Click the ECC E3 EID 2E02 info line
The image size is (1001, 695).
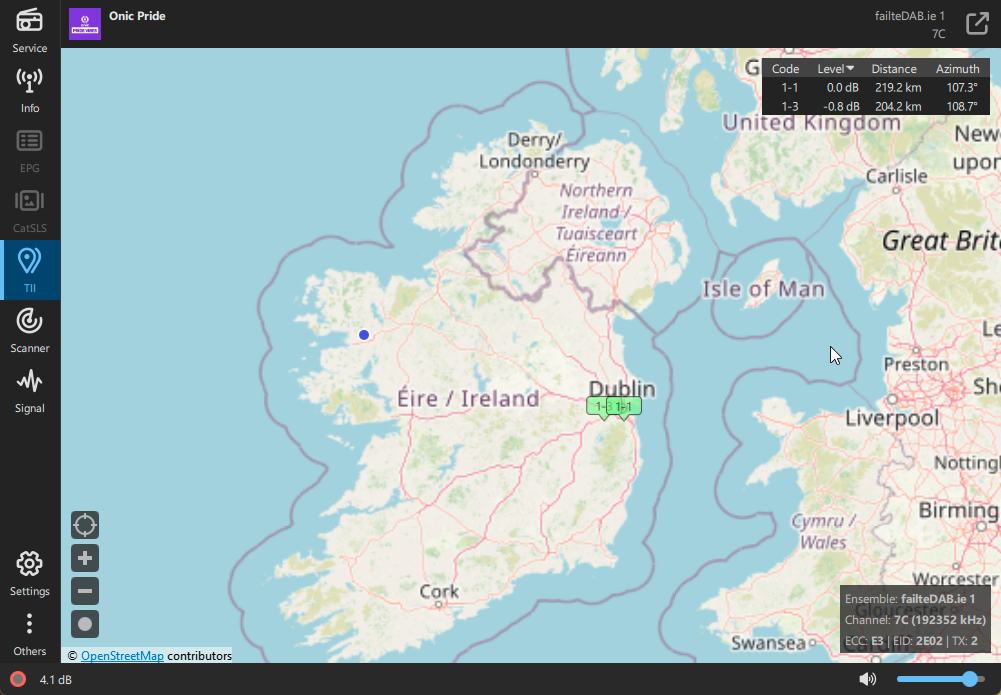pos(911,641)
